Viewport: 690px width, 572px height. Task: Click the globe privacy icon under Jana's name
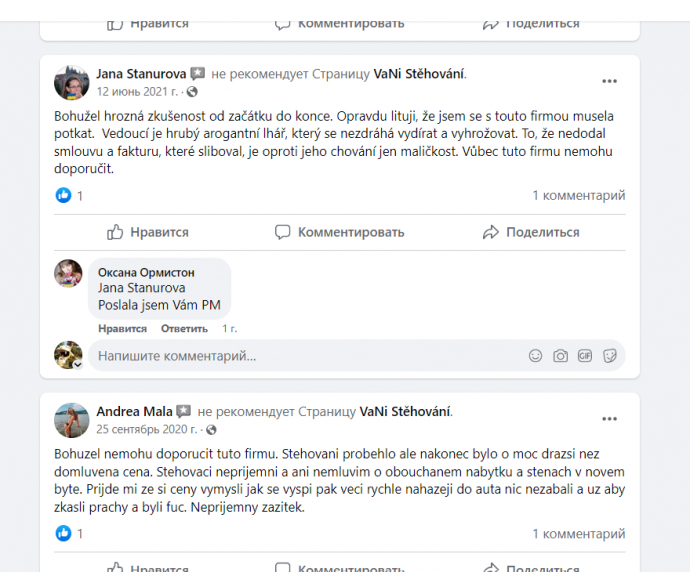[192, 92]
